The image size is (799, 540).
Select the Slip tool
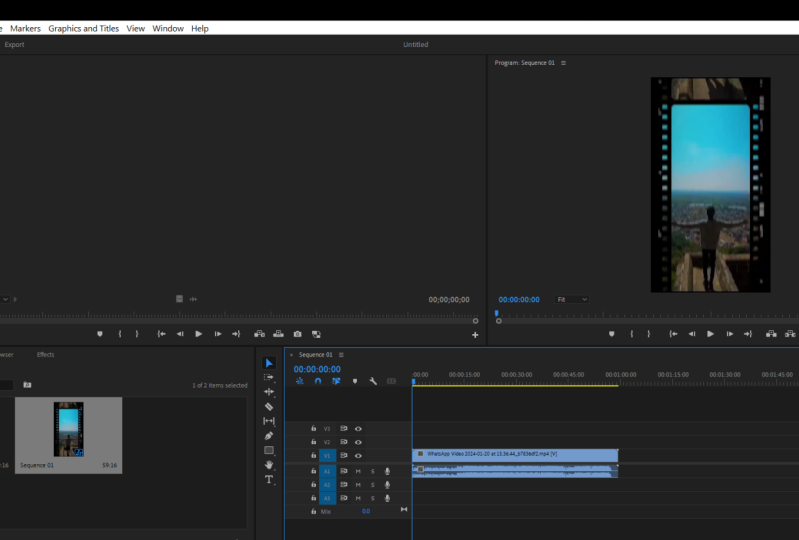pyautogui.click(x=269, y=421)
